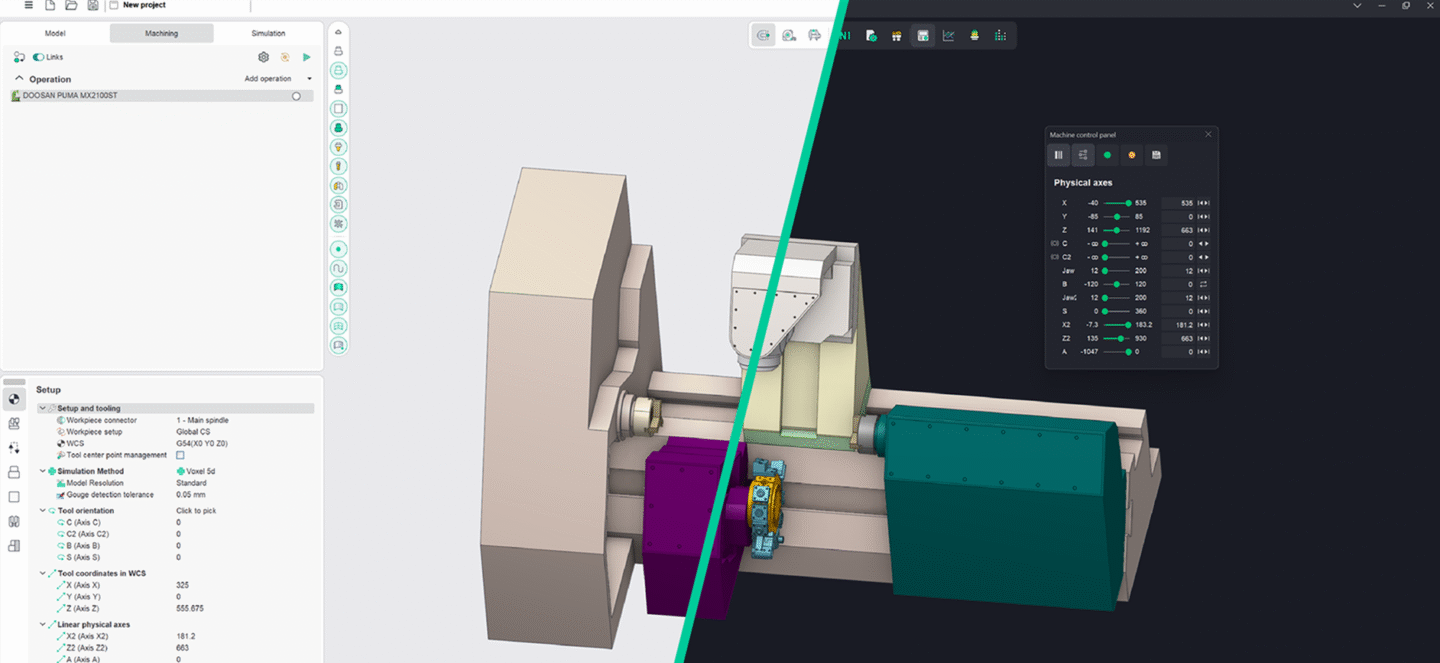Close the Machine control panel

coord(1208,134)
